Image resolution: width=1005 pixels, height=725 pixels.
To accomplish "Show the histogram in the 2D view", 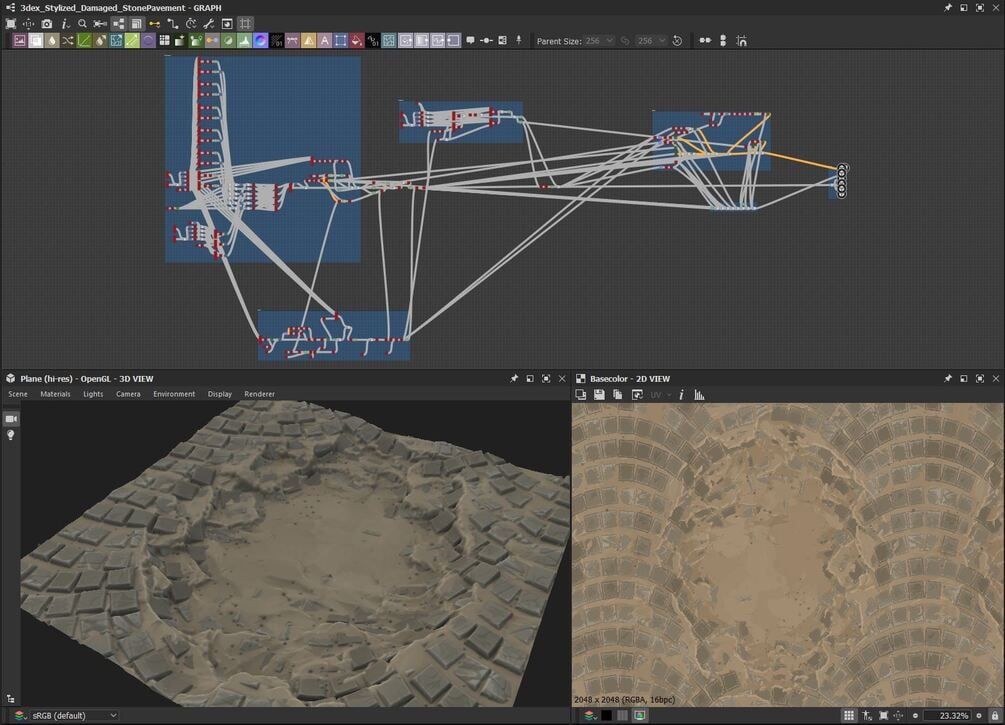I will (x=699, y=395).
